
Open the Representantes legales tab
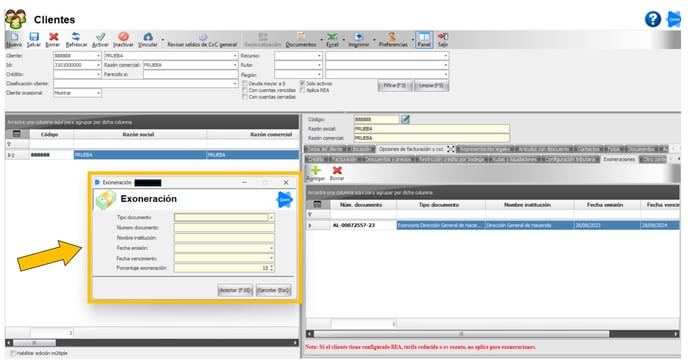(x=485, y=149)
